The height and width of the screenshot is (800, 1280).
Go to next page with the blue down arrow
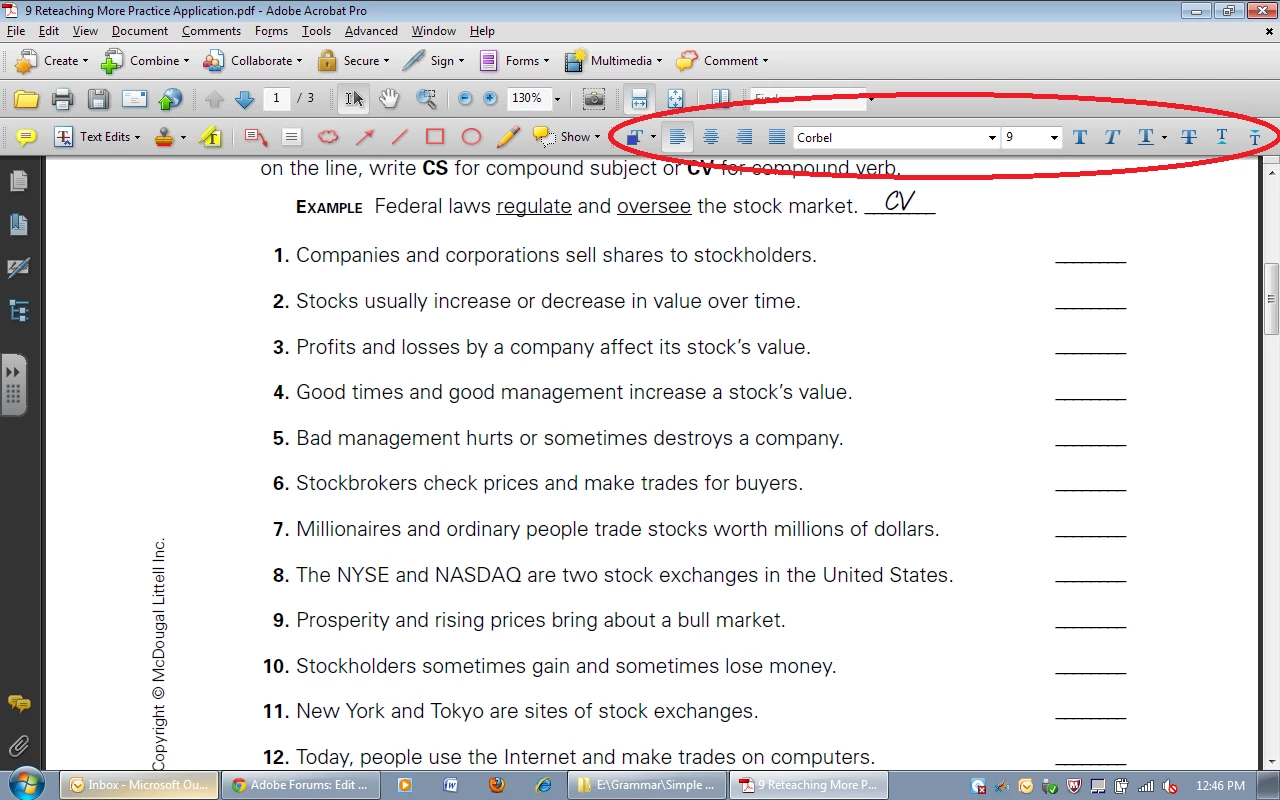click(x=244, y=99)
